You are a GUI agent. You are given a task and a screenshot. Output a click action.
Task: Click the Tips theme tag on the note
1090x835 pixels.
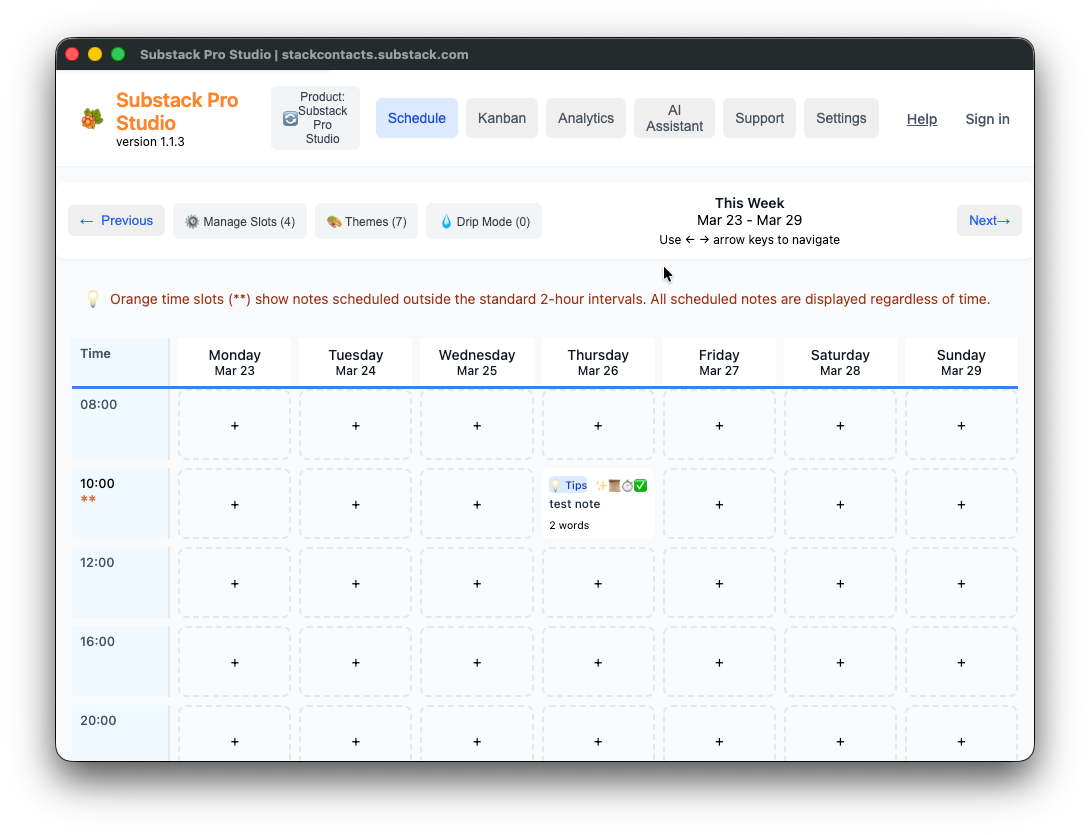(x=569, y=485)
